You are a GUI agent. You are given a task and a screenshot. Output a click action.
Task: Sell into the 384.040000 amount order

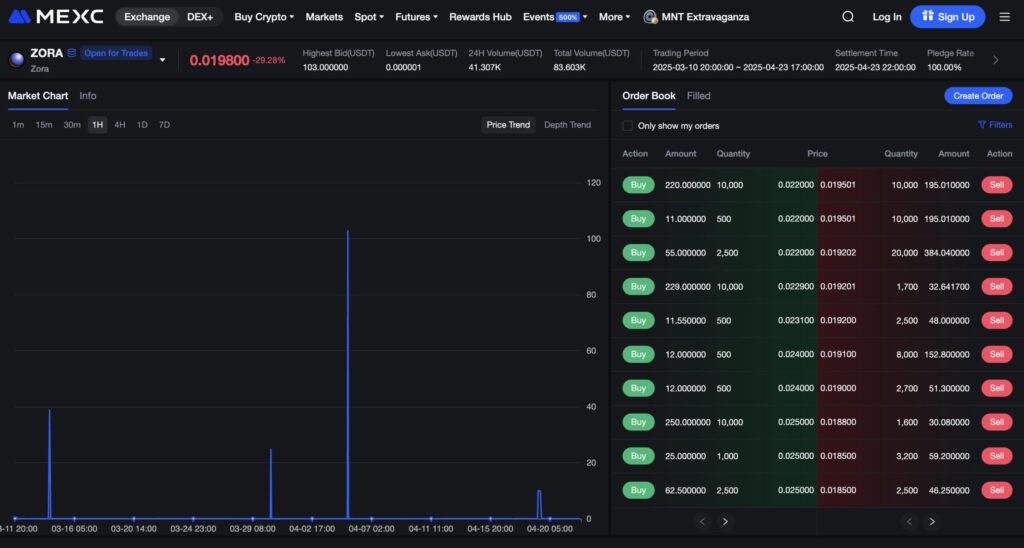997,253
